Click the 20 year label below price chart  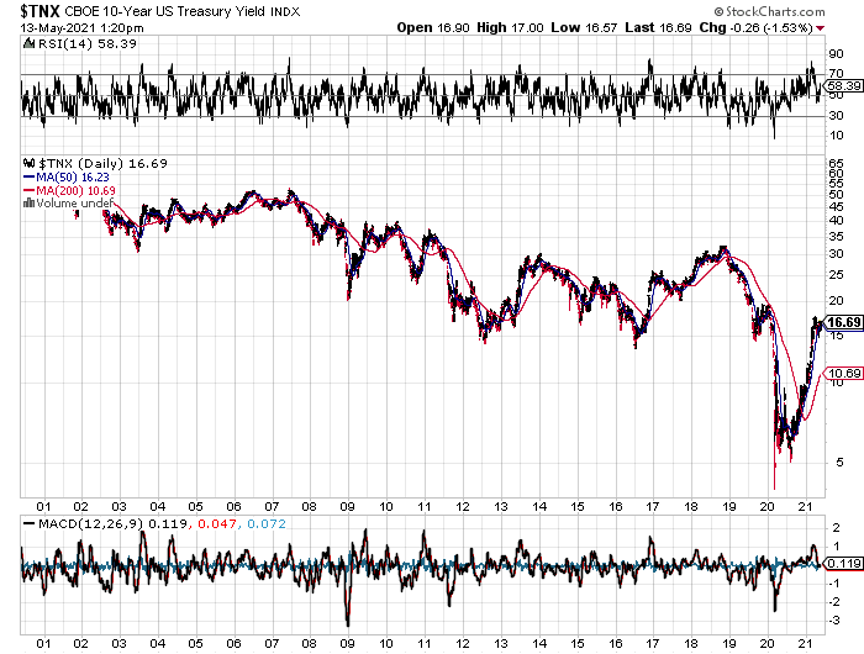tap(768, 505)
